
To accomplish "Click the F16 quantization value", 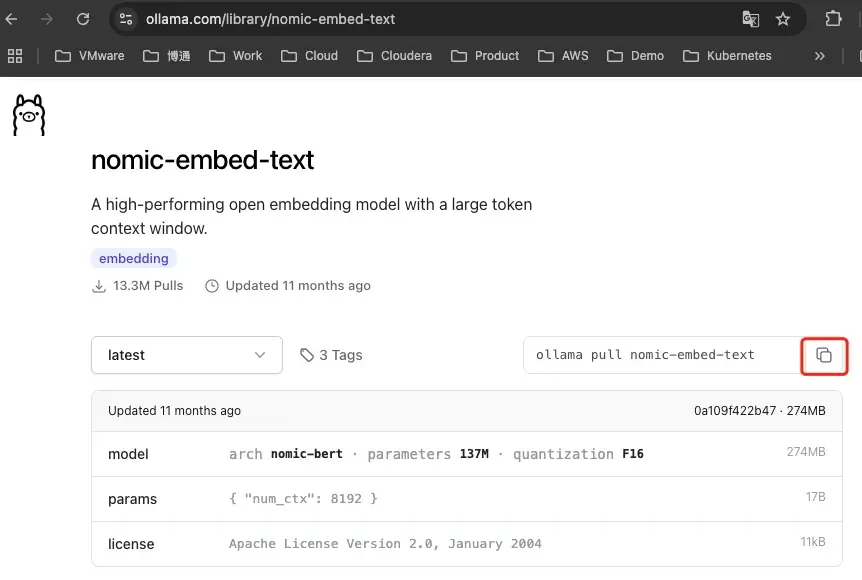I will pos(633,454).
